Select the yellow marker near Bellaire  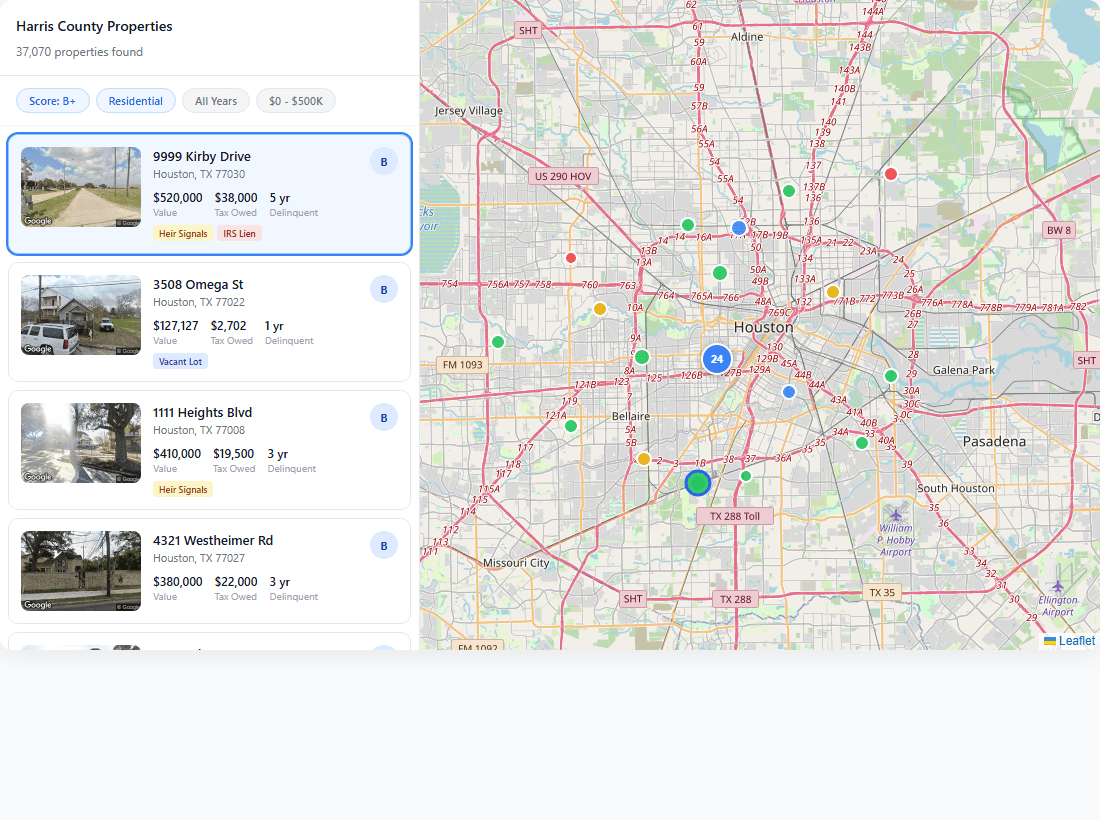point(643,459)
